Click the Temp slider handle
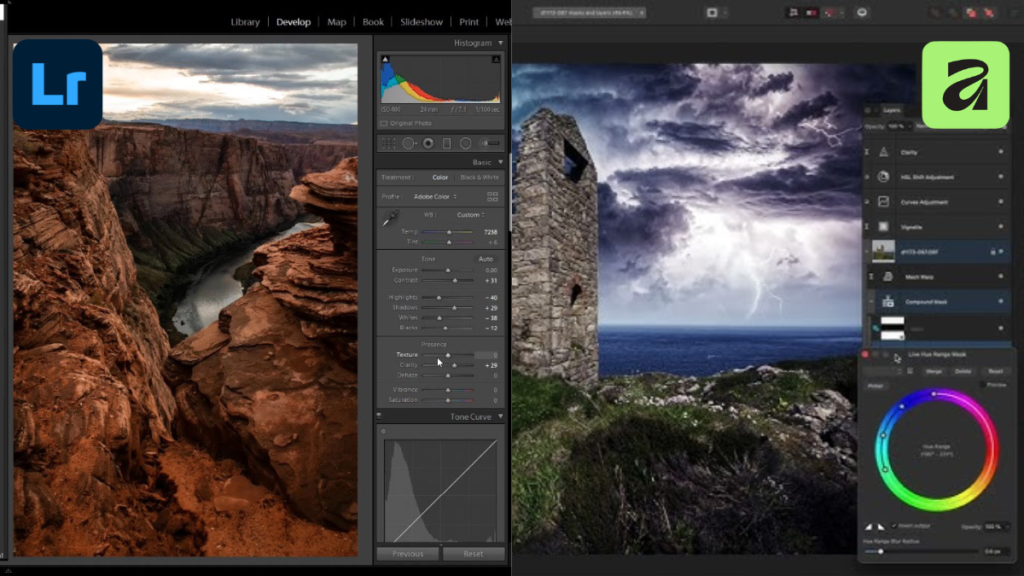Screen dimensions: 1024x576 pyautogui.click(x=449, y=232)
